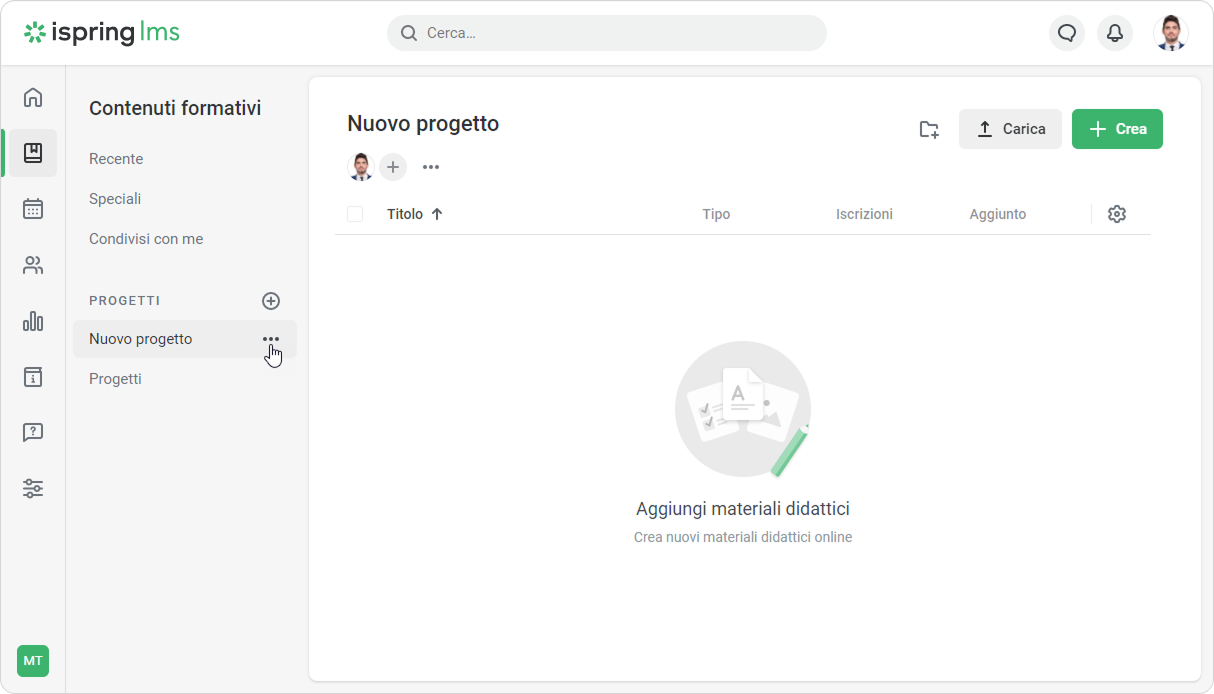The width and height of the screenshot is (1214, 694).
Task: Open three-dot menu for Nuovo progetto in sidebar
Action: point(271,339)
